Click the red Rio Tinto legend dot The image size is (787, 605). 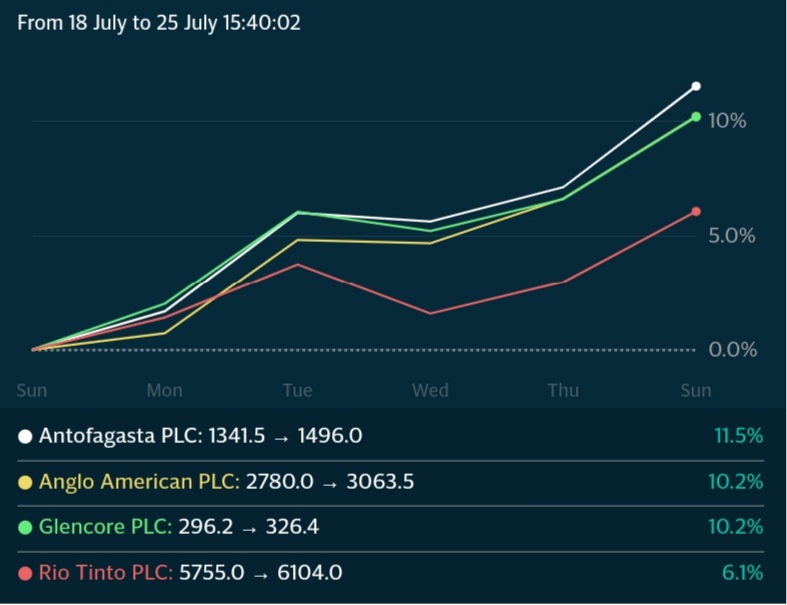coord(25,573)
